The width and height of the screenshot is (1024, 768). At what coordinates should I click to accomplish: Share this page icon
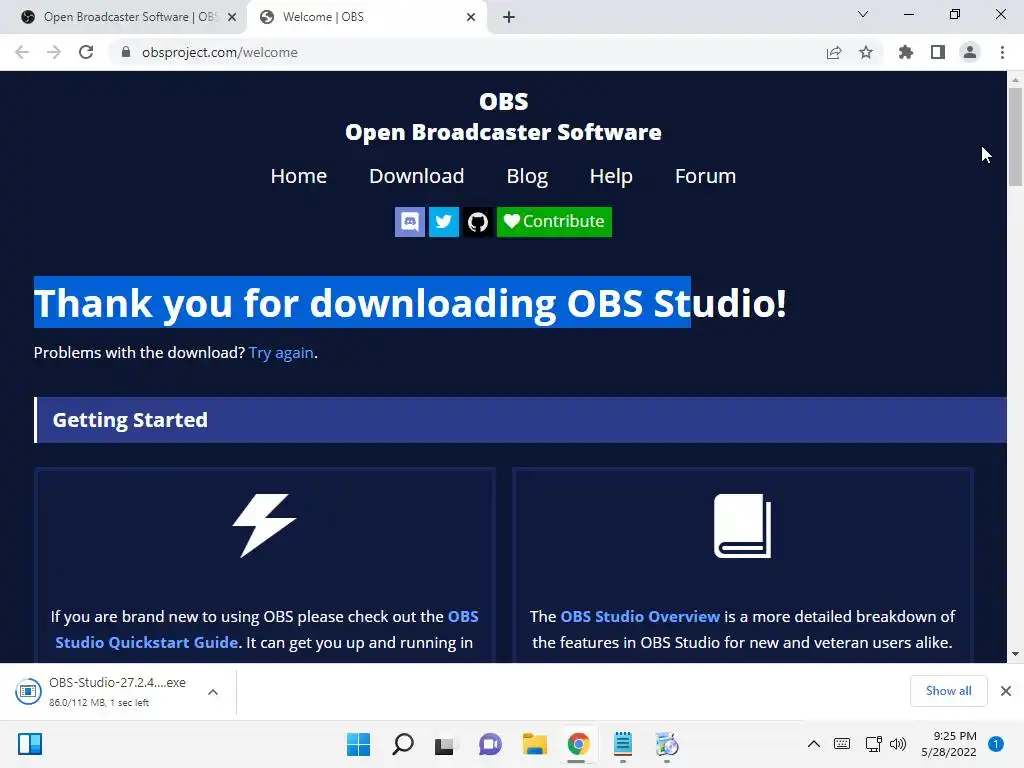click(x=834, y=52)
